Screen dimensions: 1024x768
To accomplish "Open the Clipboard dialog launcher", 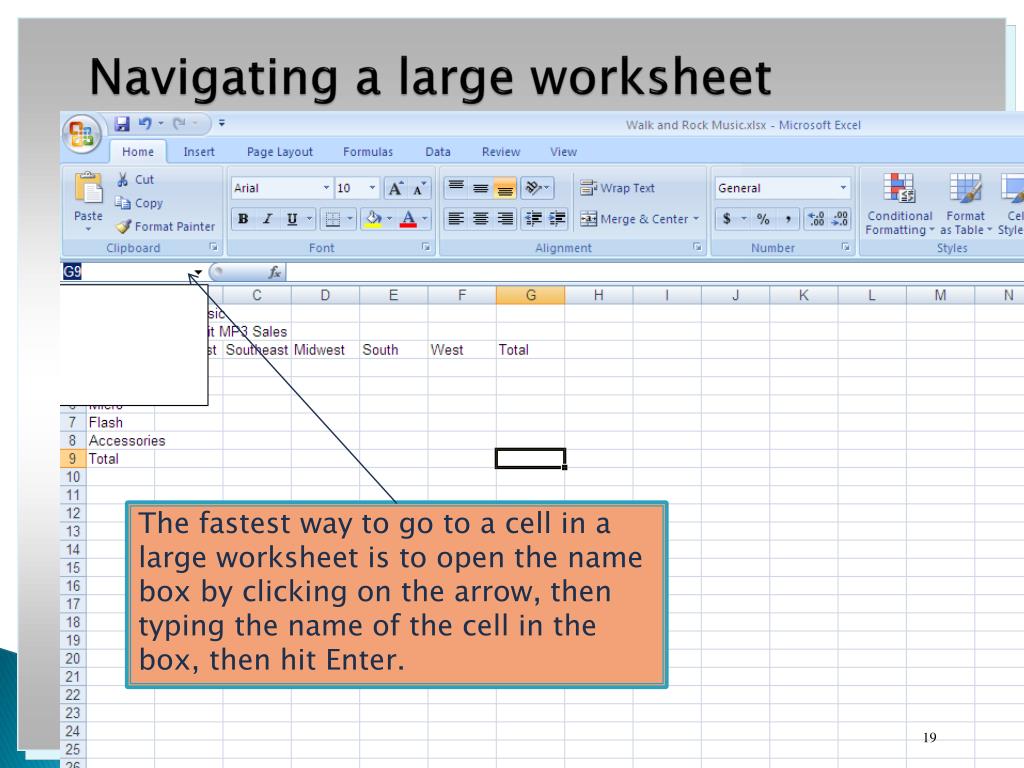I will point(213,247).
